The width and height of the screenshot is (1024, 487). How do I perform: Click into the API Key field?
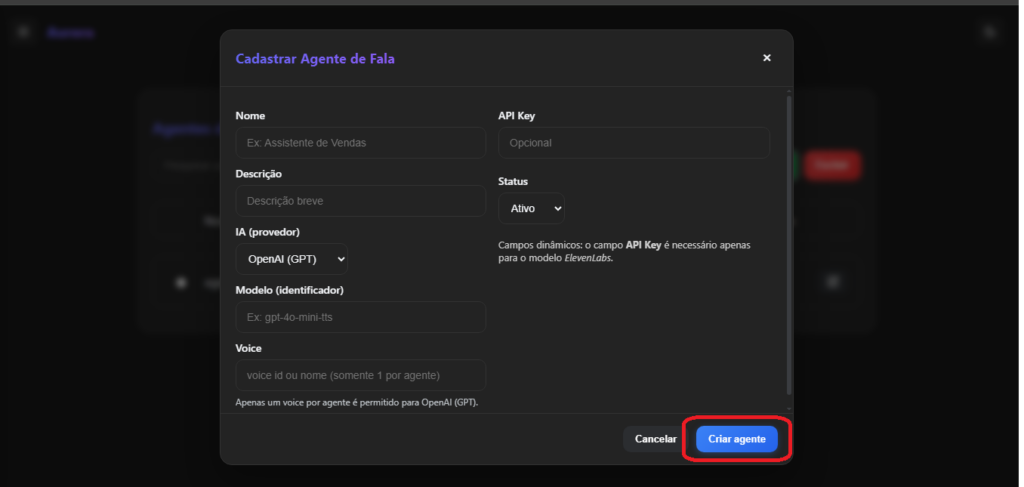pos(634,143)
